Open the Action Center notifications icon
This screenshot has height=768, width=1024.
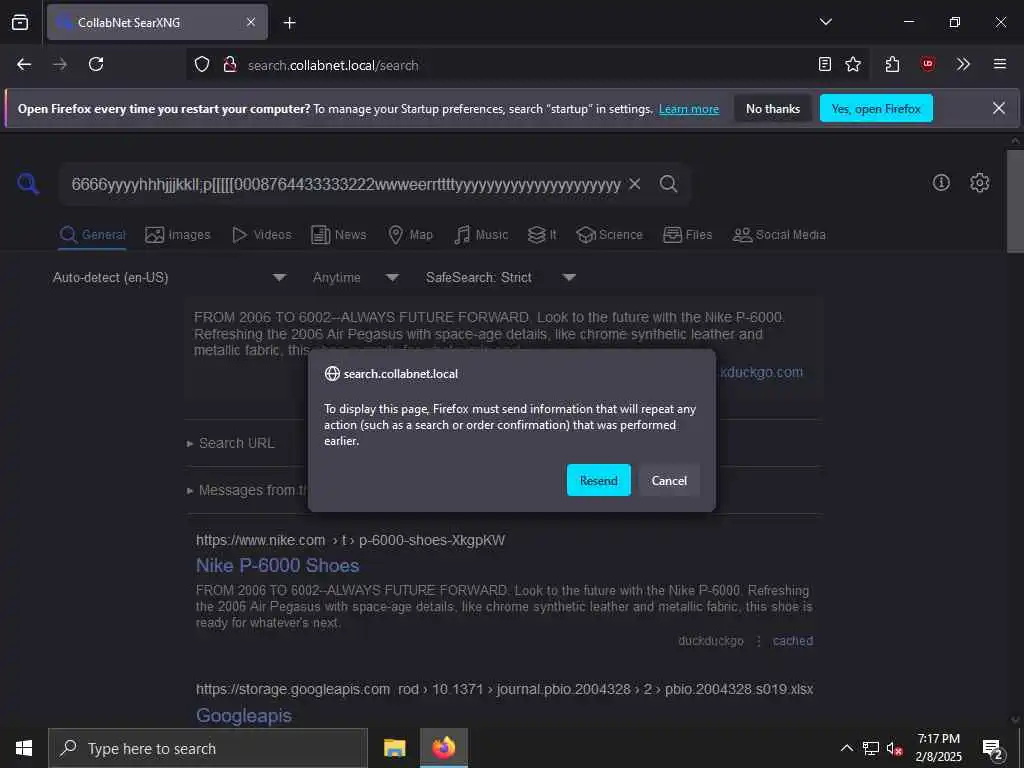[993, 749]
